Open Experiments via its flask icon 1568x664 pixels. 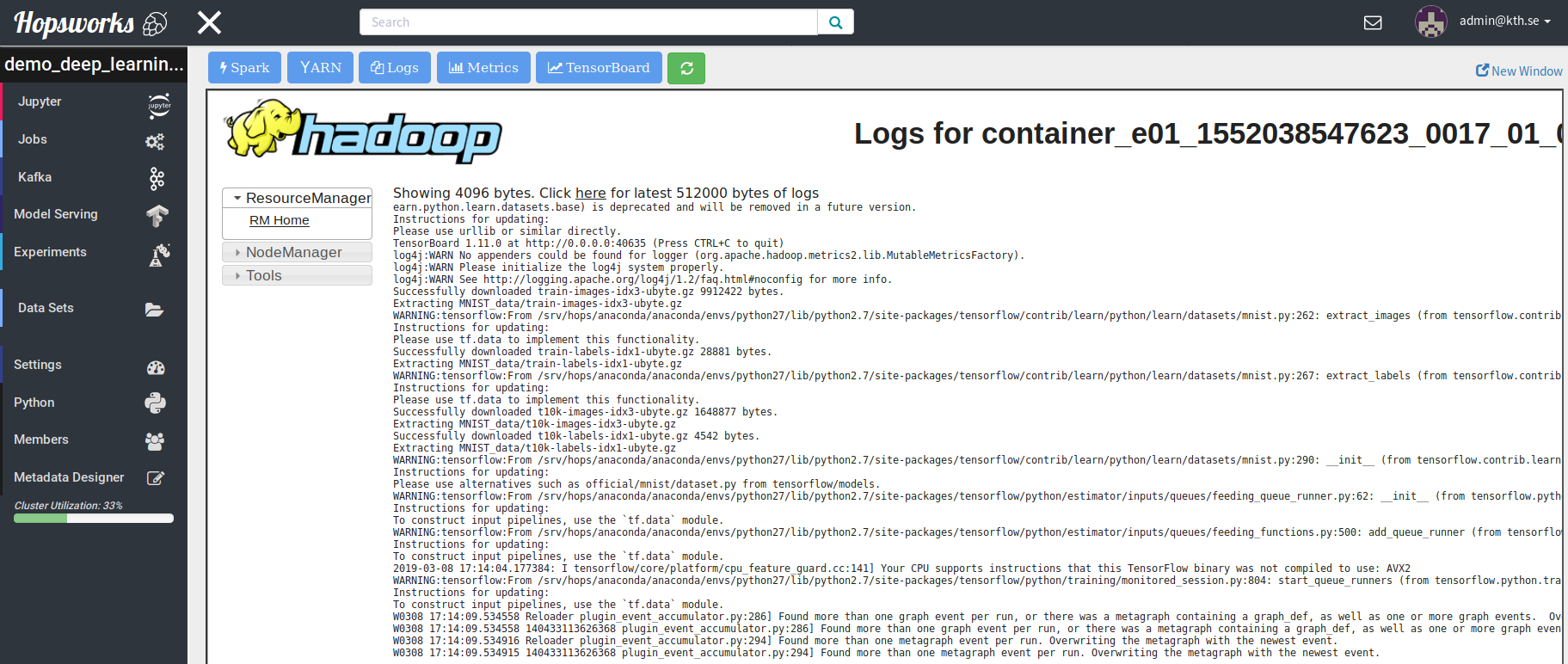159,255
